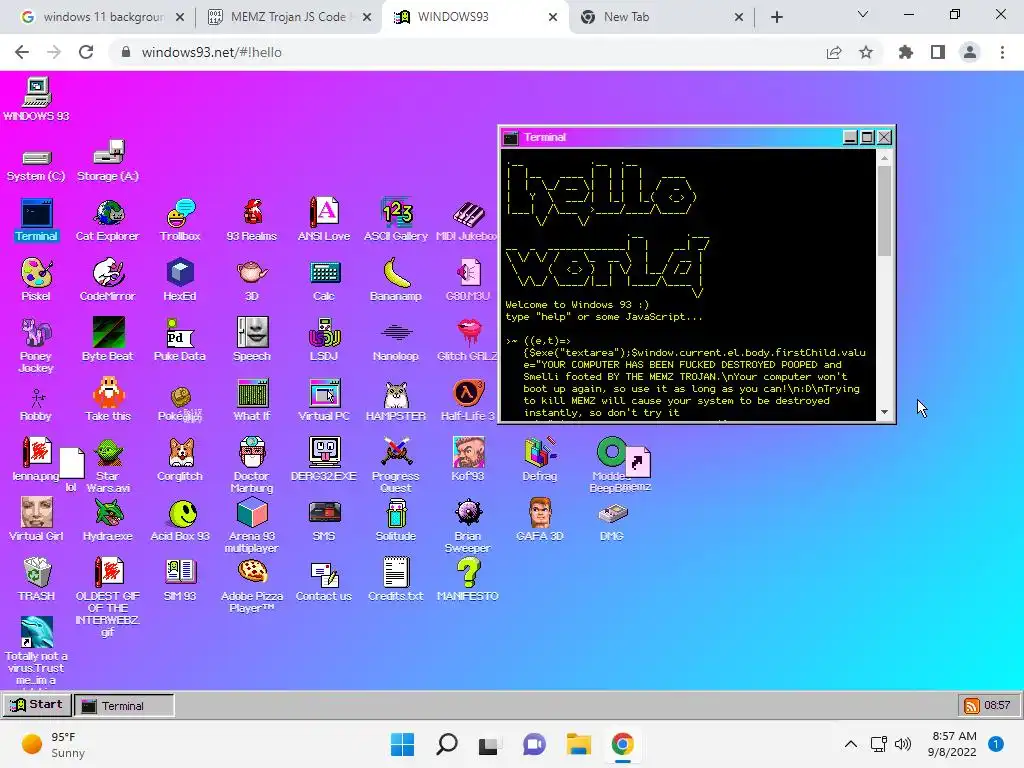Open the System (C:) drive

tap(36, 165)
